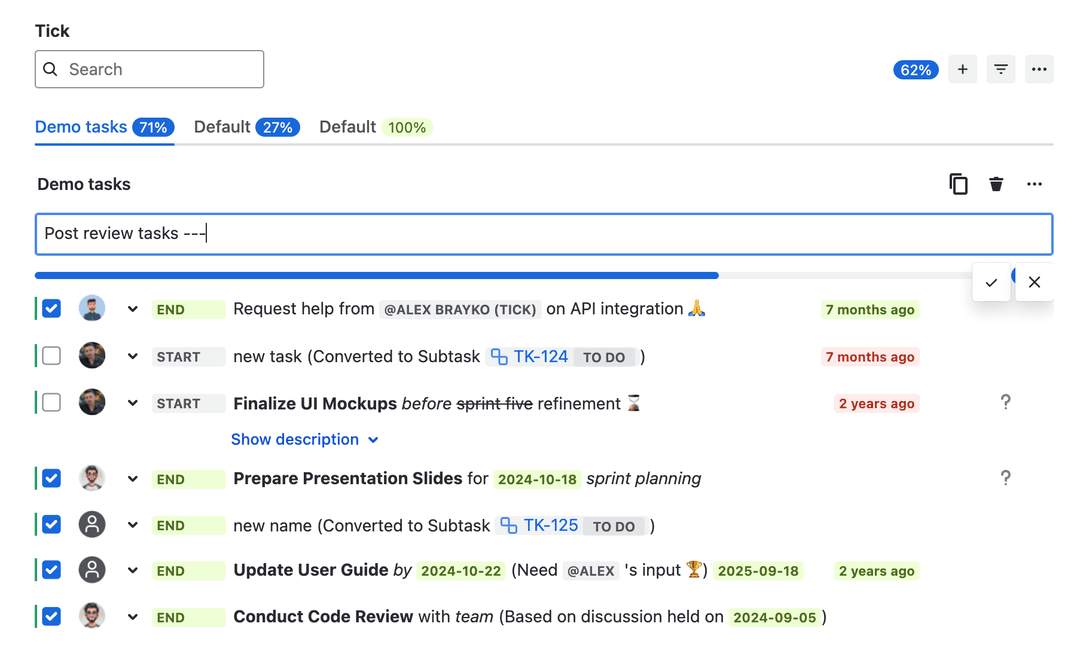The width and height of the screenshot is (1080, 661).
Task: Click the trash icon to delete checklist
Action: (x=996, y=184)
